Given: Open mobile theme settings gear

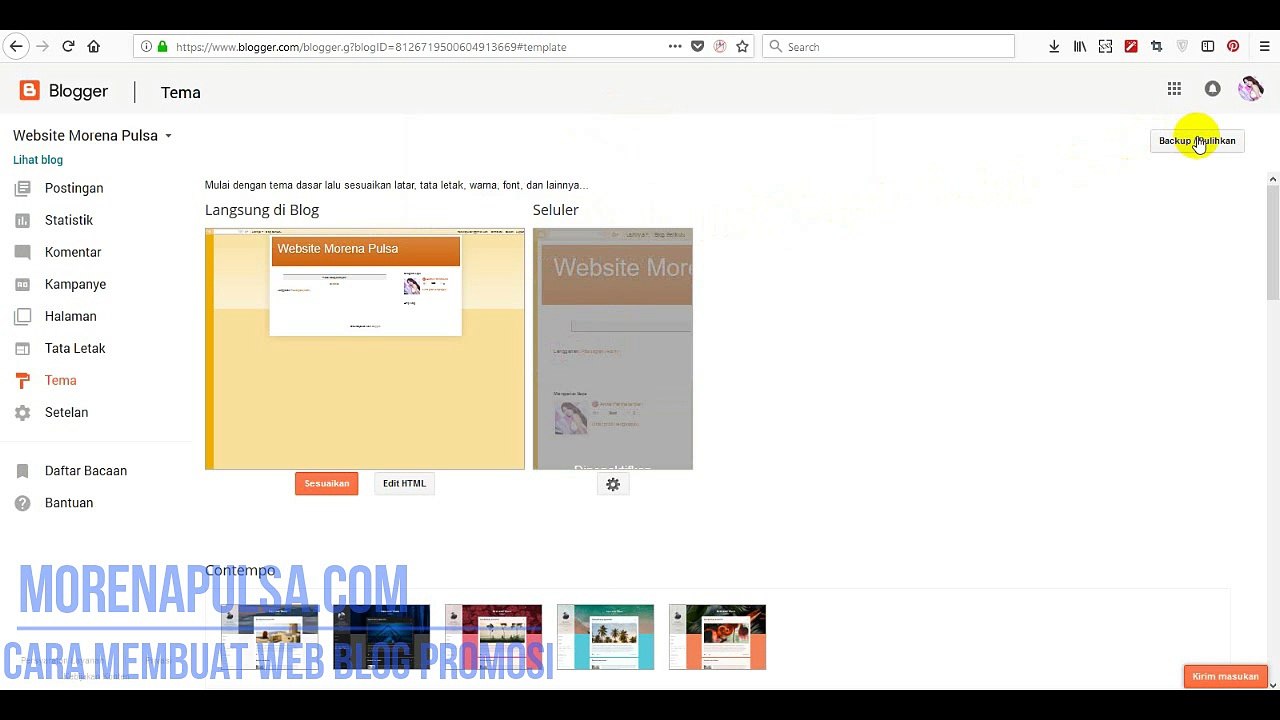Looking at the screenshot, I should 613,484.
